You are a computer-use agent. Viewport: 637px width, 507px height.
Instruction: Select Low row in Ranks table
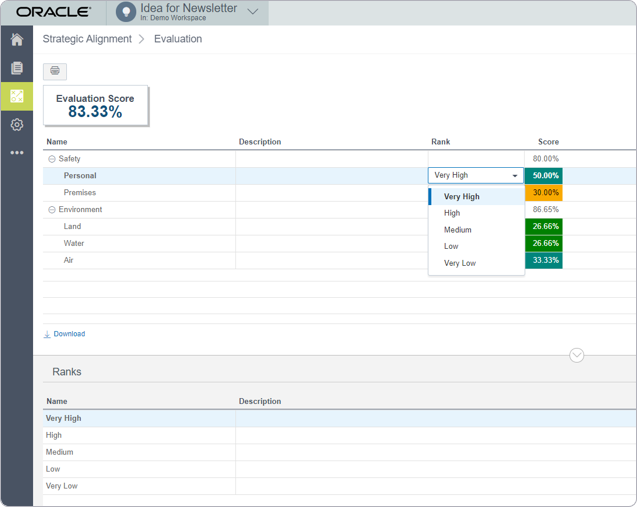click(x=340, y=469)
